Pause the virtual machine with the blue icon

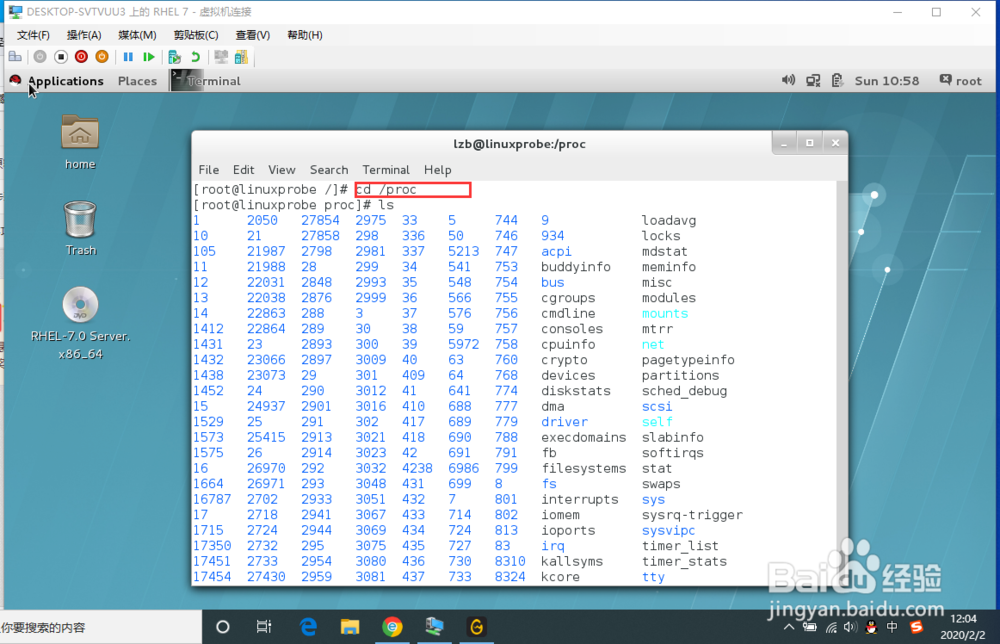coord(128,57)
